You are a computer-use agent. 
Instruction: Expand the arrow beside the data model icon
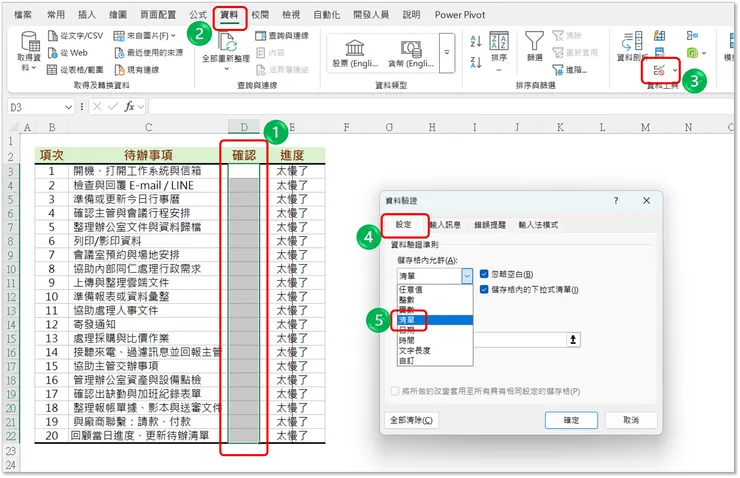[704, 53]
